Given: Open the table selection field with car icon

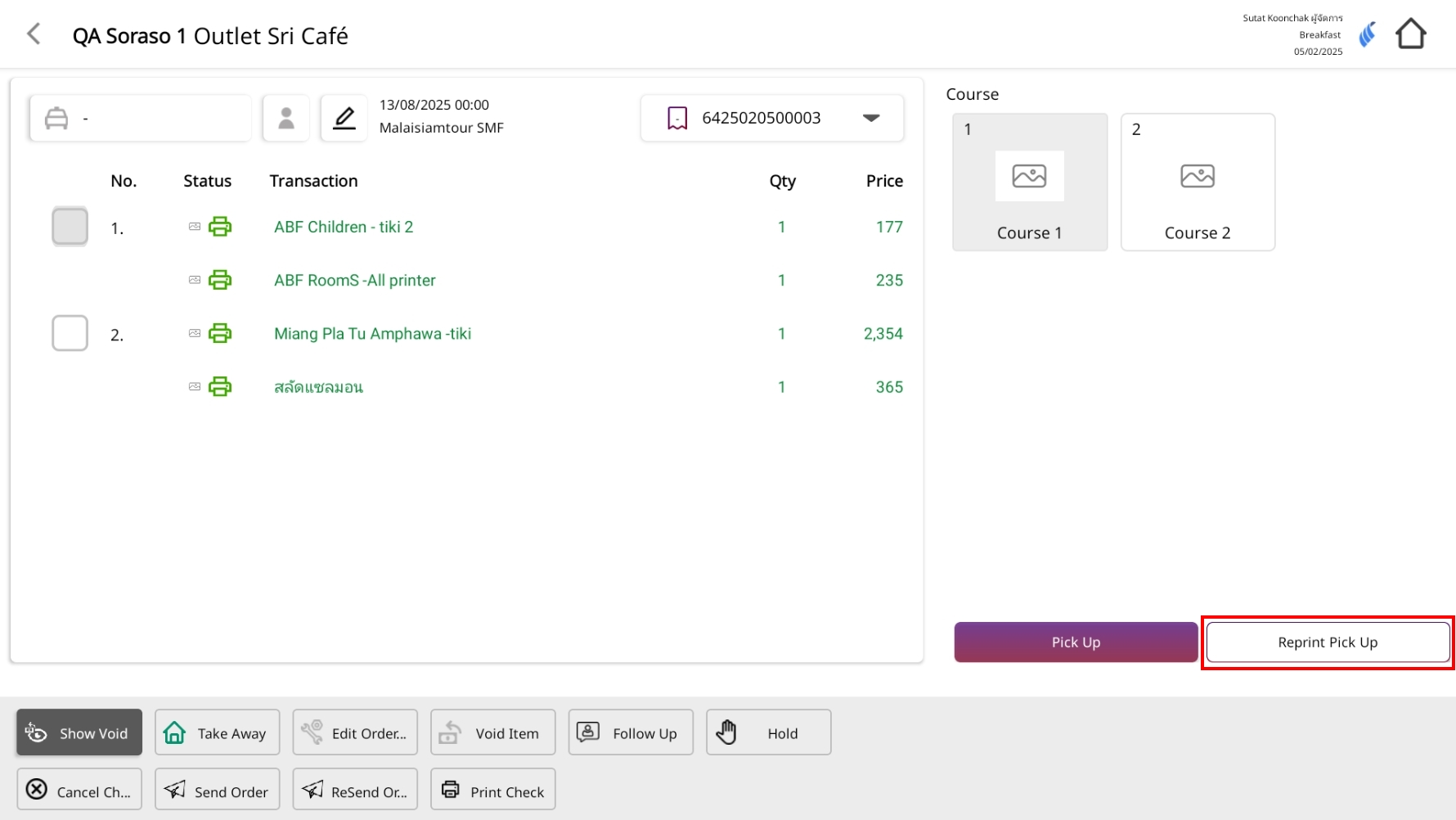Looking at the screenshot, I should click(x=140, y=118).
